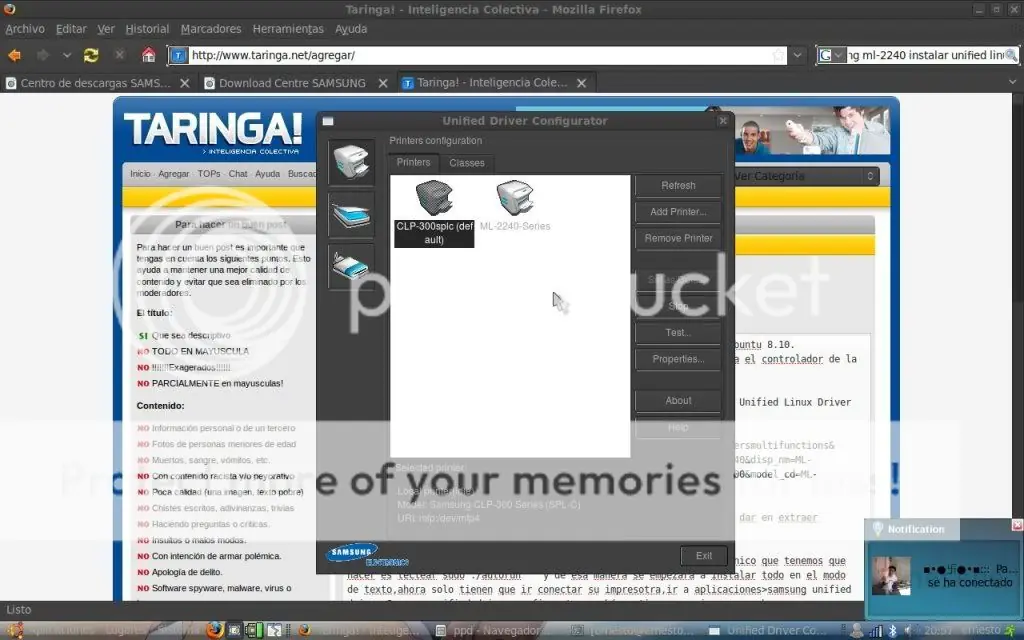Open Bluetooth tray icon in the panel

coord(892,631)
